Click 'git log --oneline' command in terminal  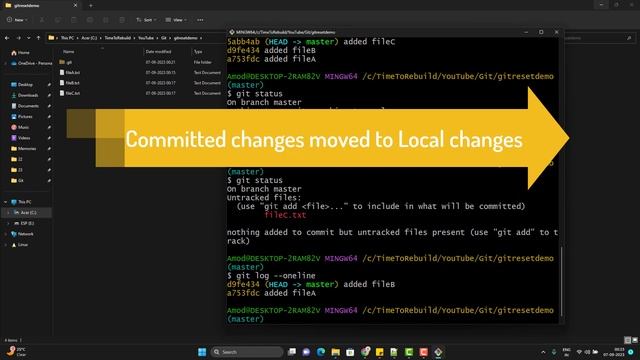(x=276, y=276)
